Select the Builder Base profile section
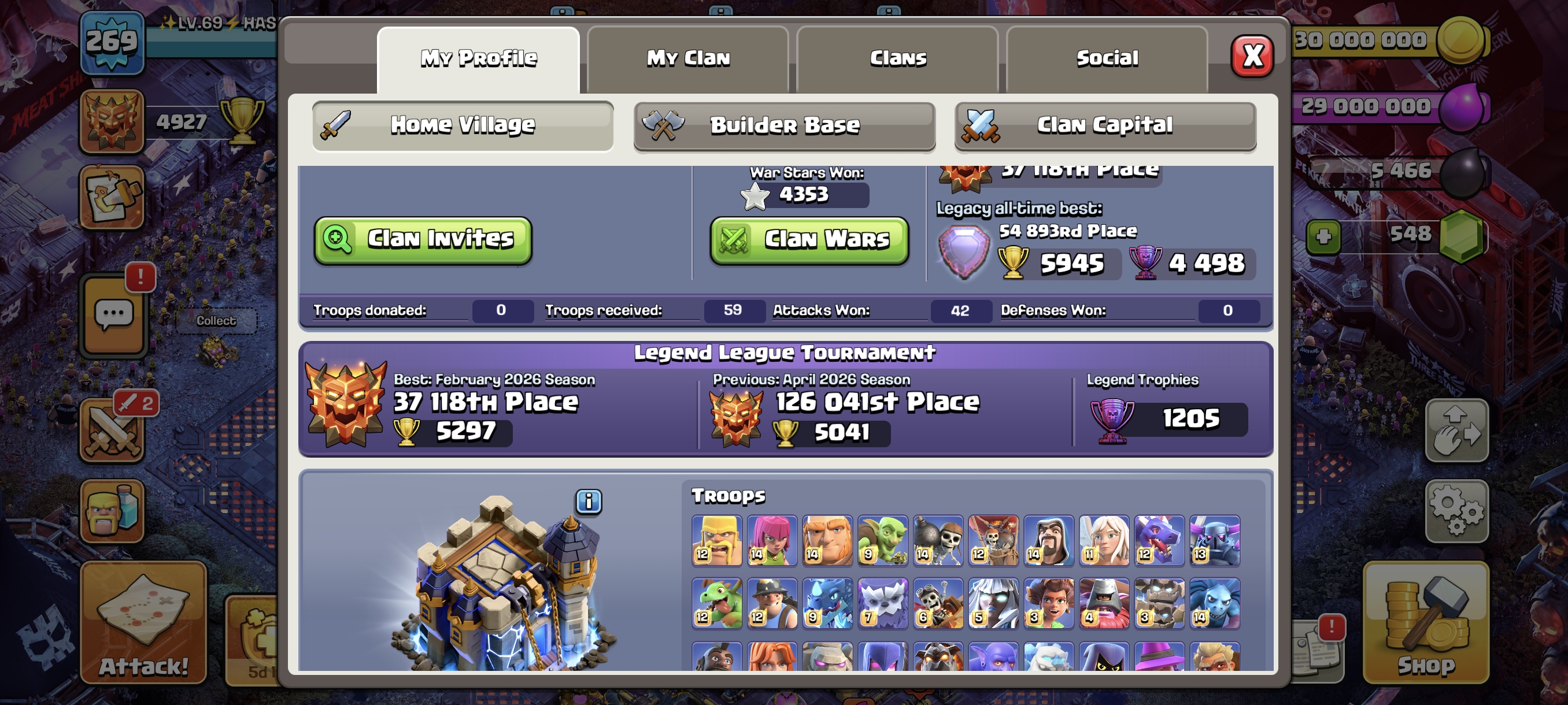 tap(784, 126)
